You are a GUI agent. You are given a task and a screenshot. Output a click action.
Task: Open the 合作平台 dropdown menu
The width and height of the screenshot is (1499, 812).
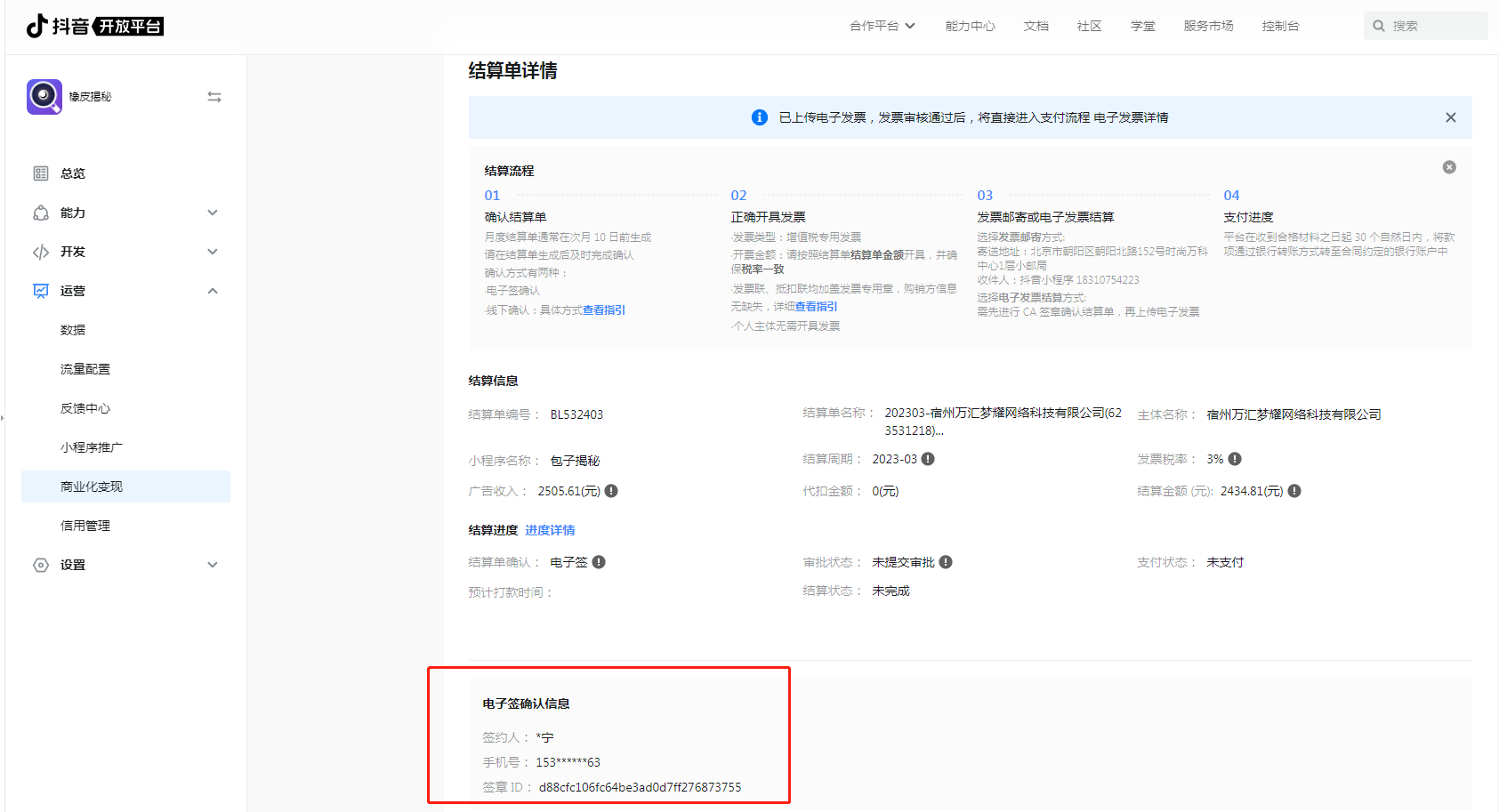882,26
